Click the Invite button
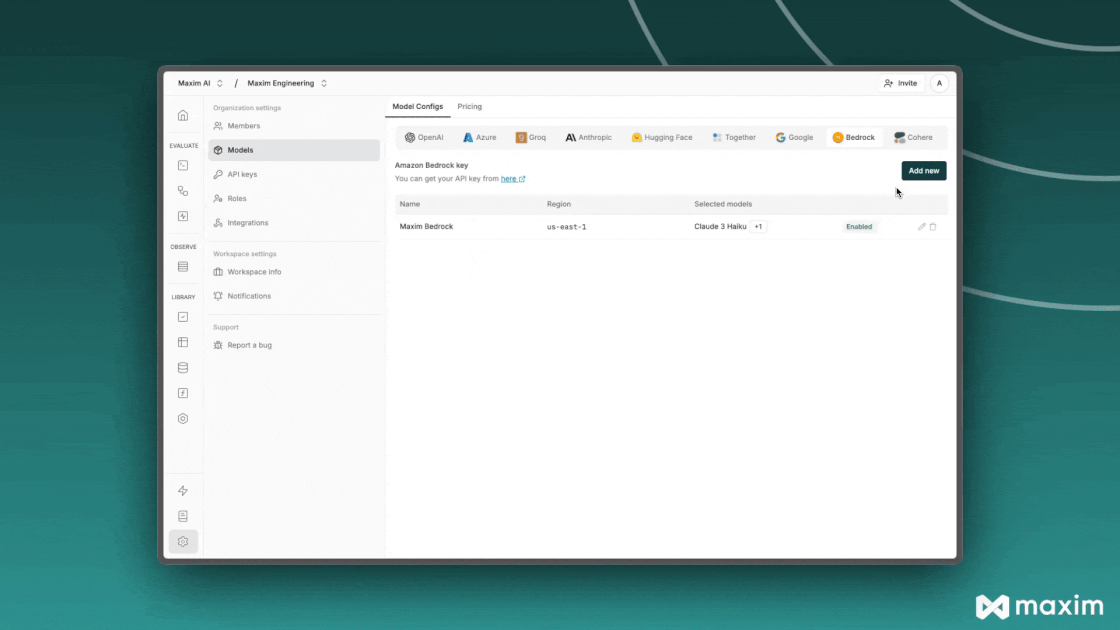1120x630 pixels. pyautogui.click(x=901, y=84)
